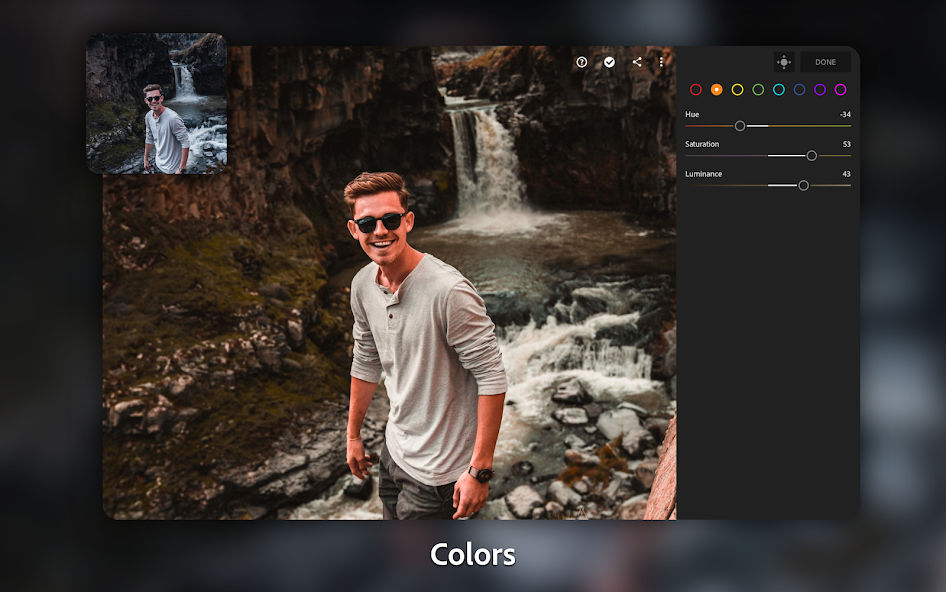This screenshot has width=946, height=592.
Task: Select the red color channel circle
Action: tap(696, 90)
